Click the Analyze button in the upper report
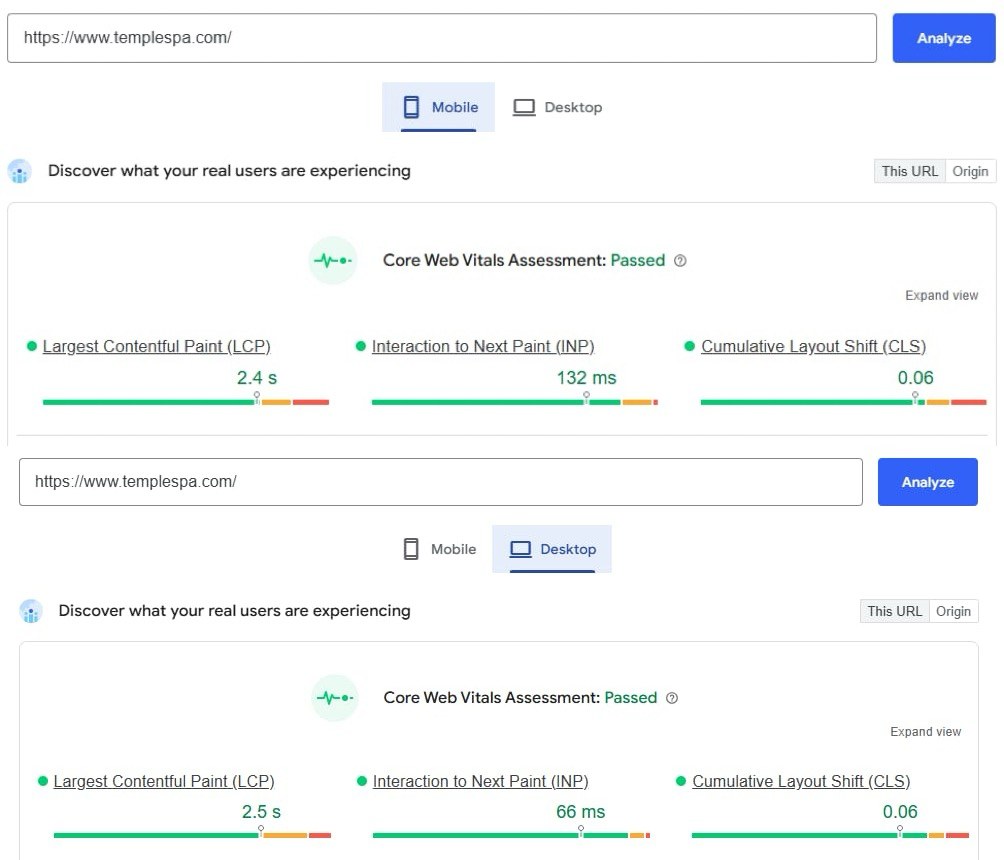The width and height of the screenshot is (1004, 860). [944, 38]
